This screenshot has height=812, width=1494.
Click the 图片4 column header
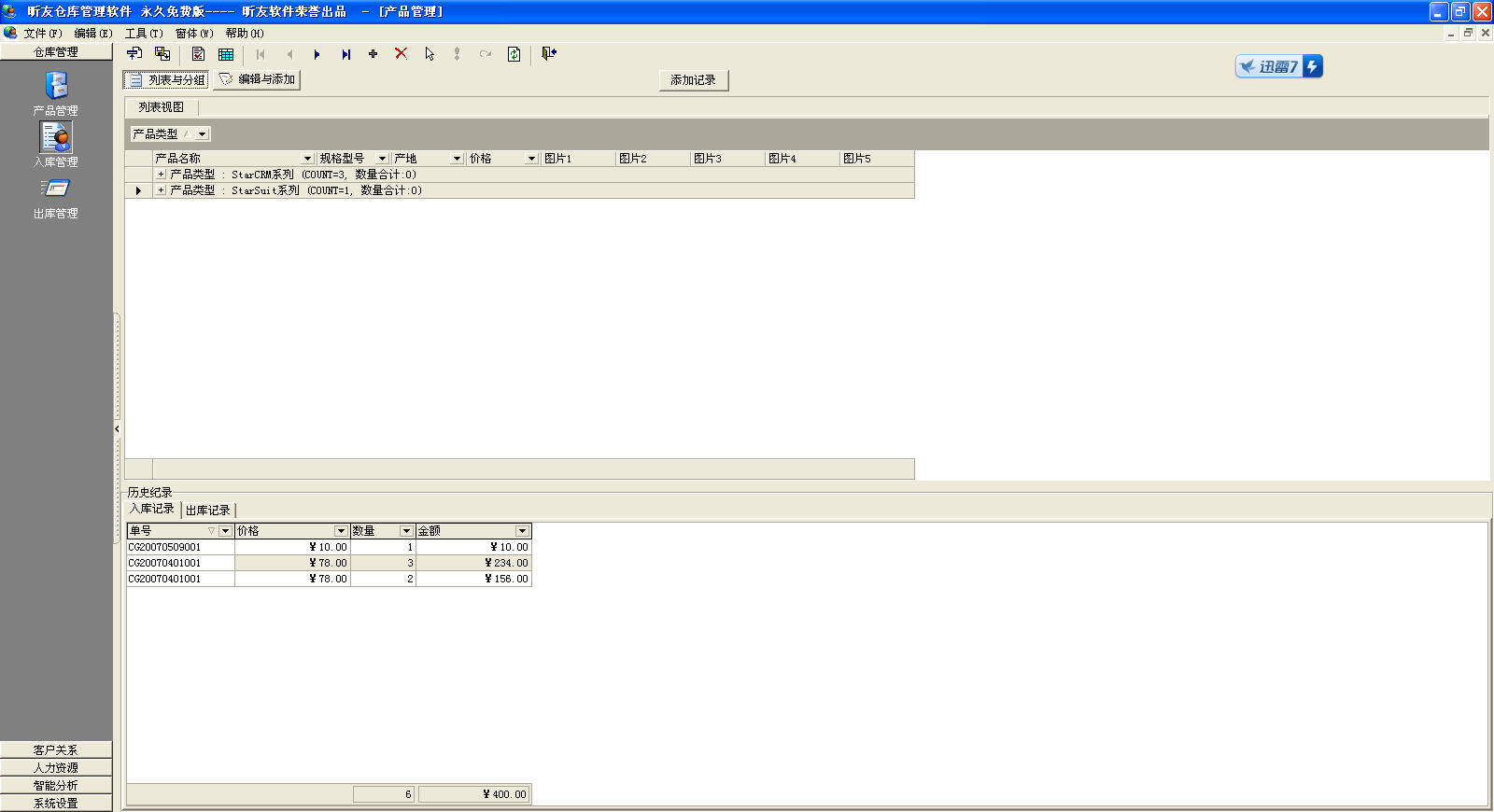802,159
